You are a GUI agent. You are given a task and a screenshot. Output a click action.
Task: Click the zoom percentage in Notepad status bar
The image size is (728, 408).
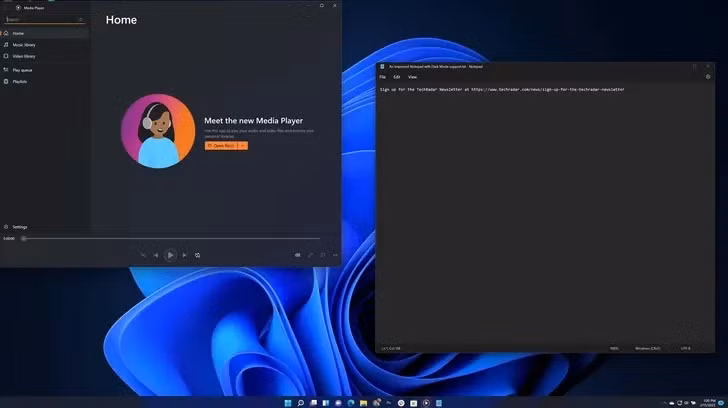point(614,349)
